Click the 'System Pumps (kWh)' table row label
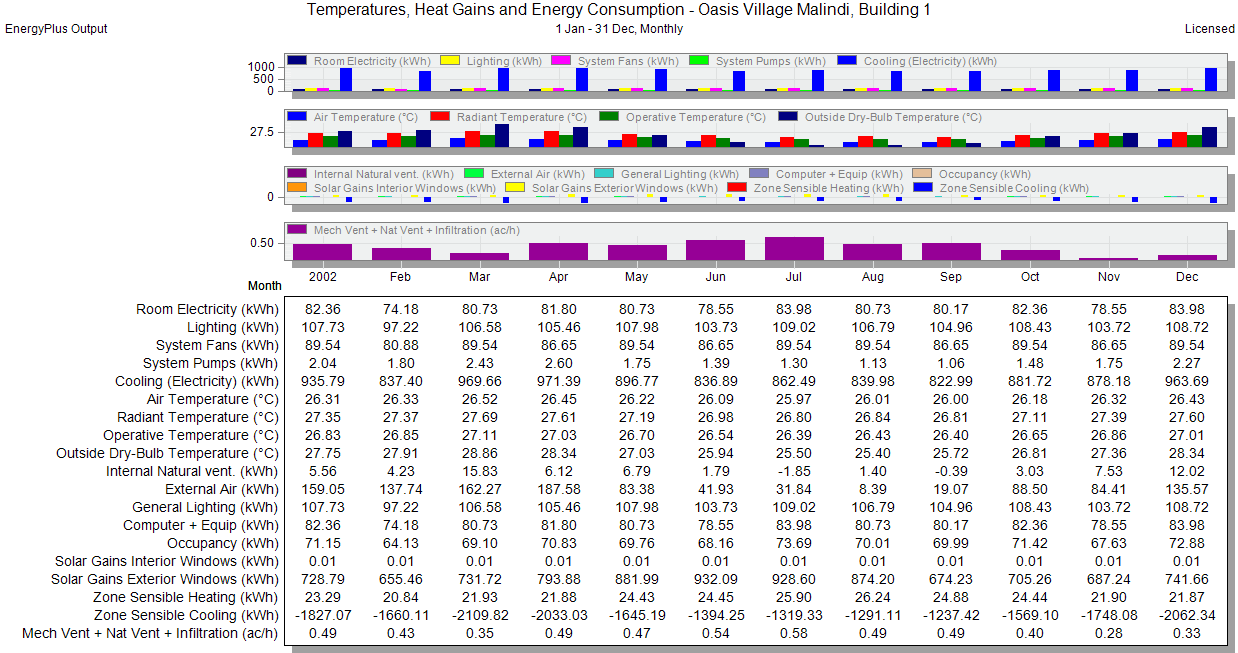Image resolution: width=1238 pixels, height=653 pixels. (x=211, y=364)
